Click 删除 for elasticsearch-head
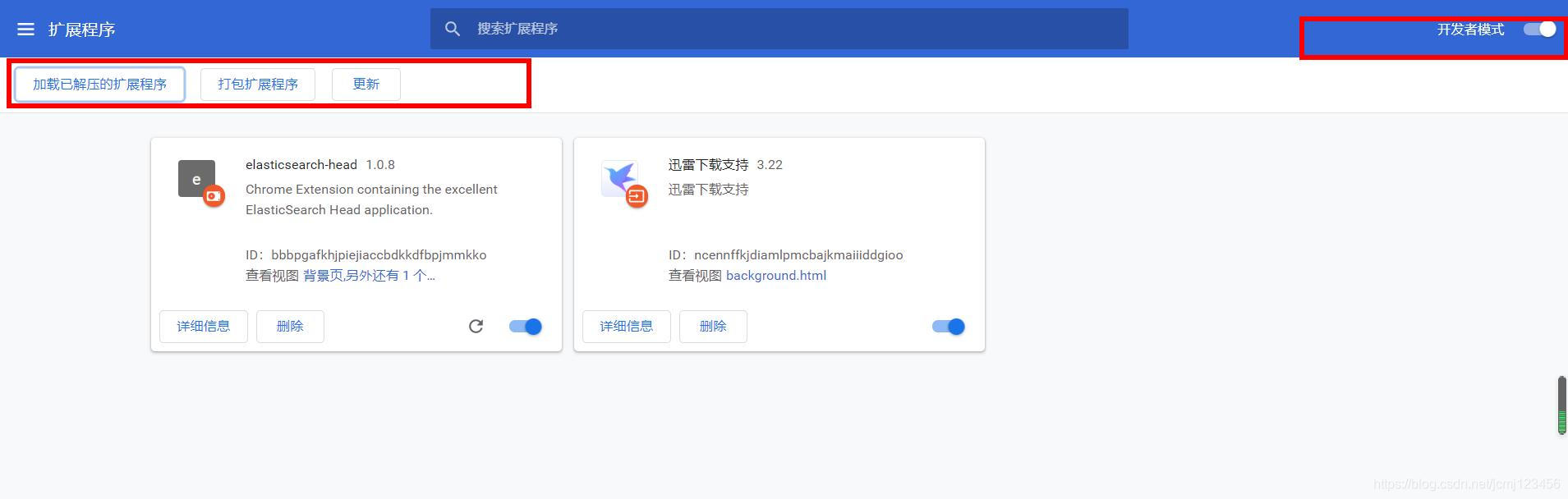Viewport: 1568px width, 499px height. [x=290, y=327]
